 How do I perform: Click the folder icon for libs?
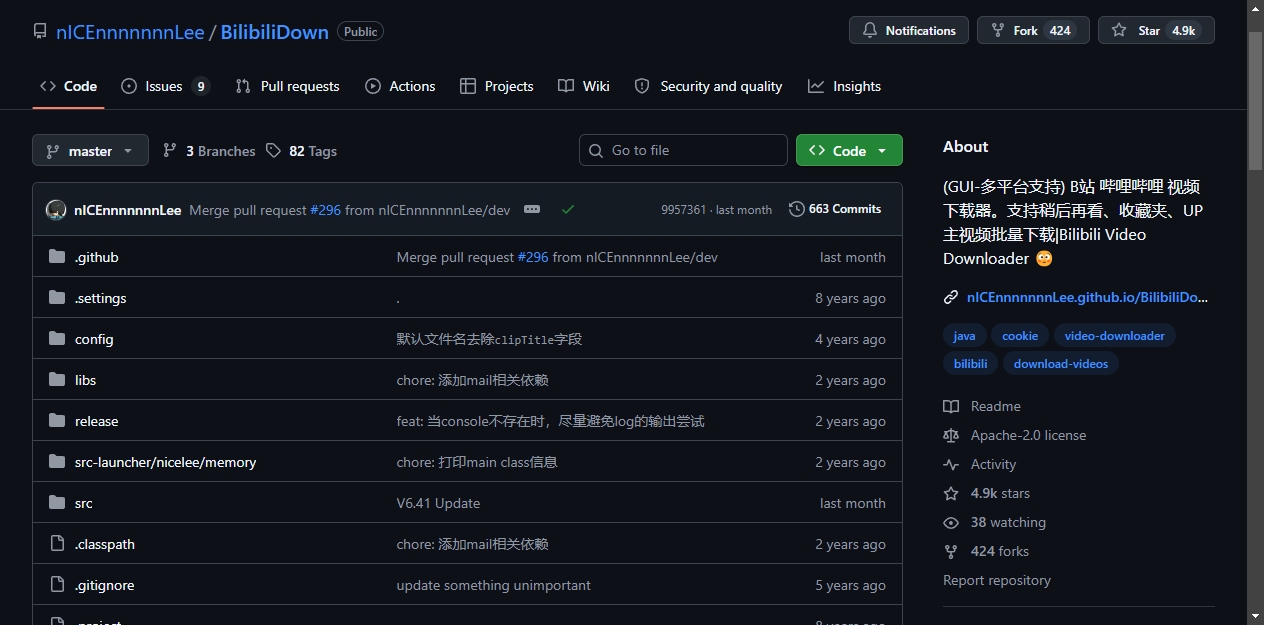point(57,380)
